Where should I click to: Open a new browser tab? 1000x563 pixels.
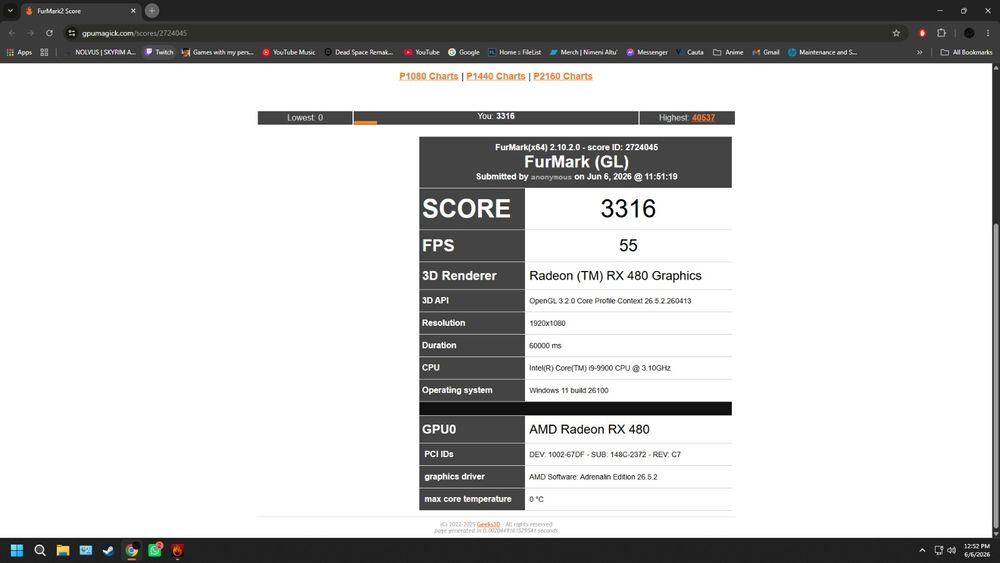152,11
